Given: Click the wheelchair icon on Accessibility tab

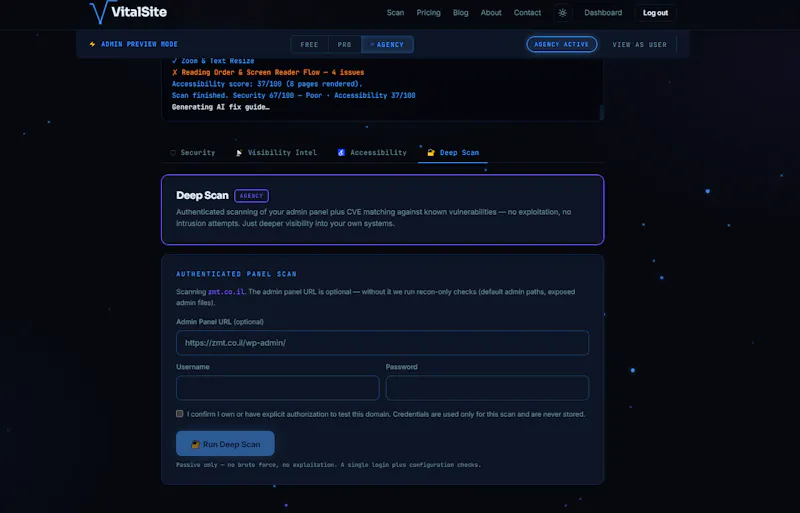Looking at the screenshot, I should [x=341, y=153].
